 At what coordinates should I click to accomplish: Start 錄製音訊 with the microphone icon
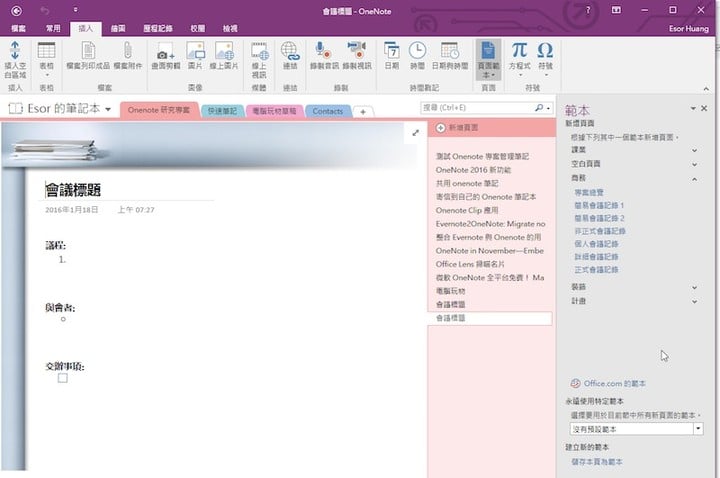point(322,52)
